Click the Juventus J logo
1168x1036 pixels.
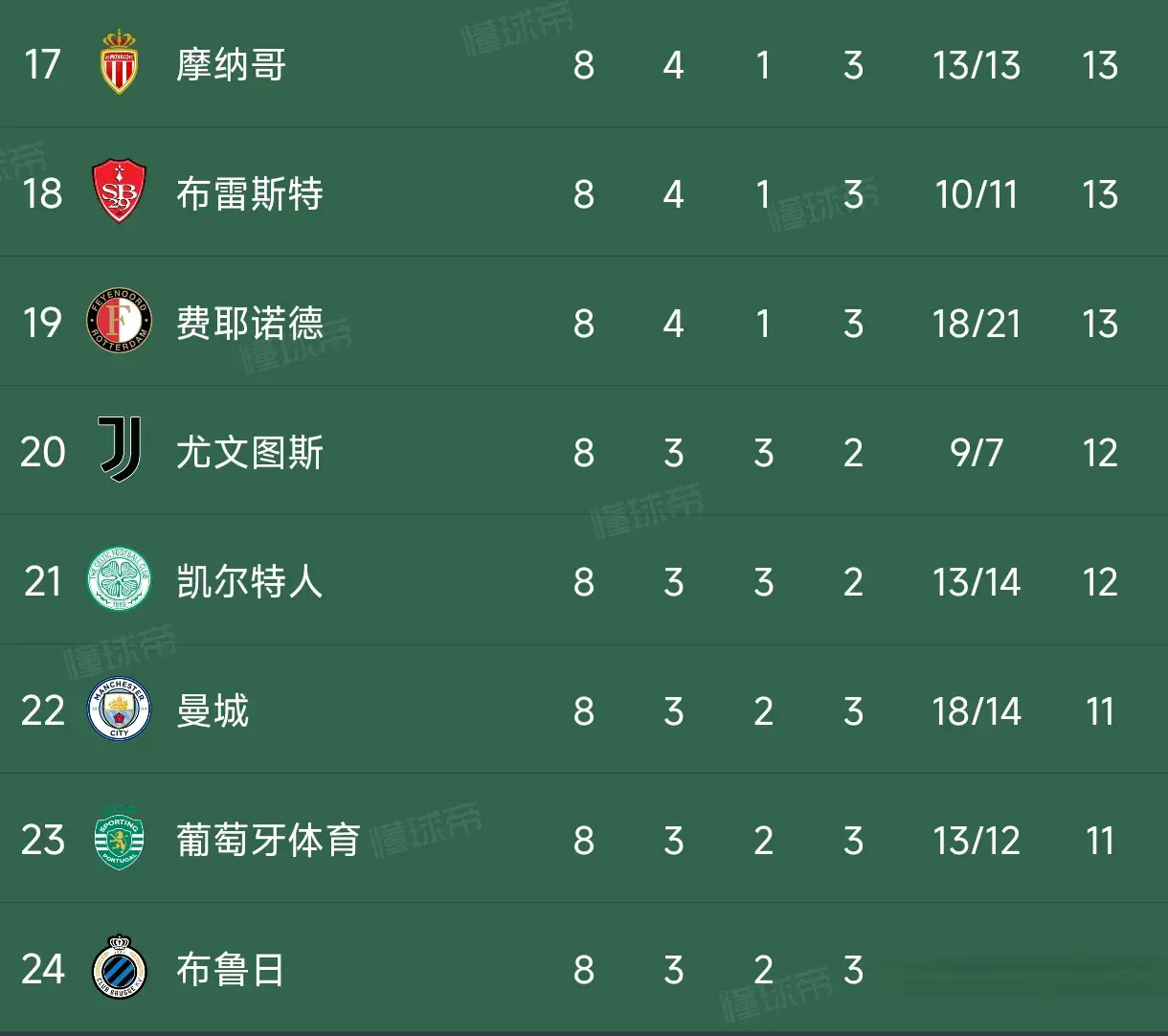121,450
